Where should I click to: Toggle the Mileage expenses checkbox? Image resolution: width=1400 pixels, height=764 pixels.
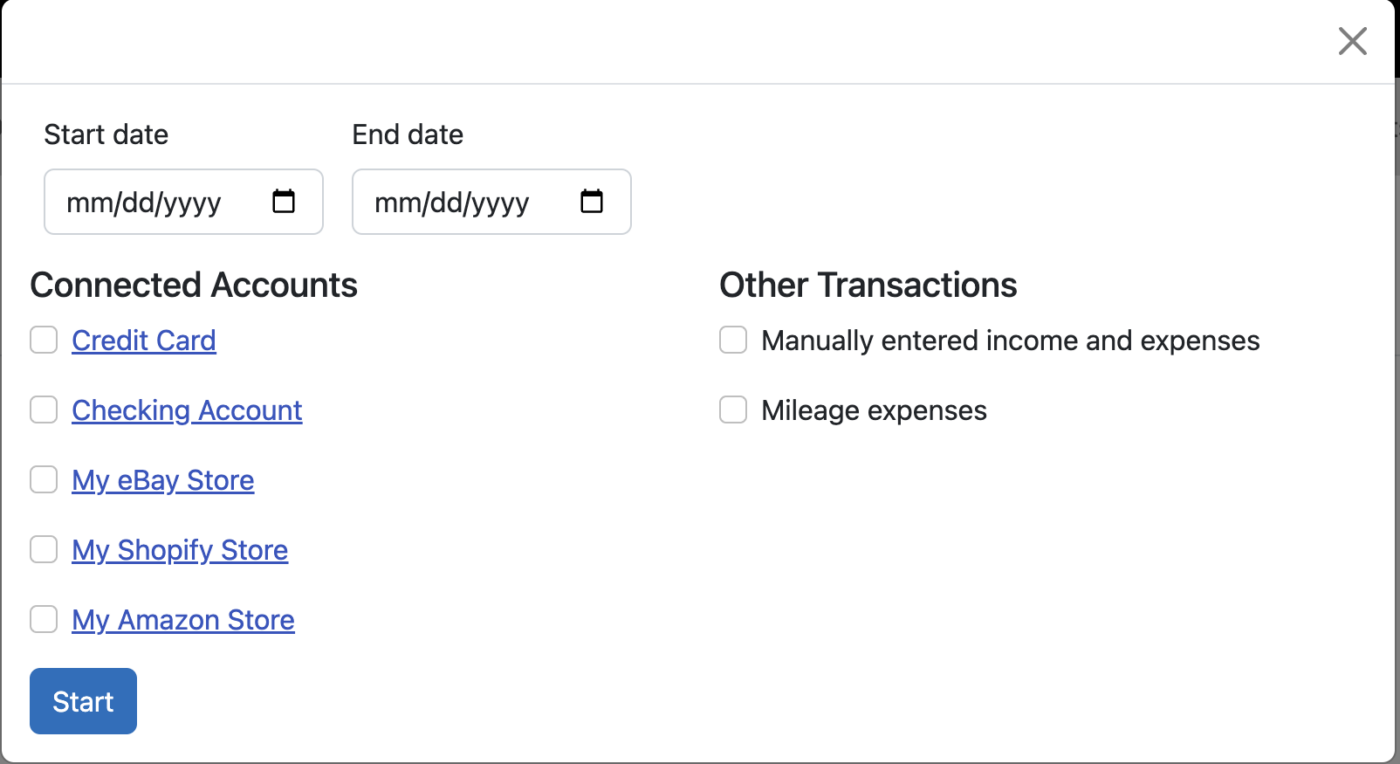point(732,410)
